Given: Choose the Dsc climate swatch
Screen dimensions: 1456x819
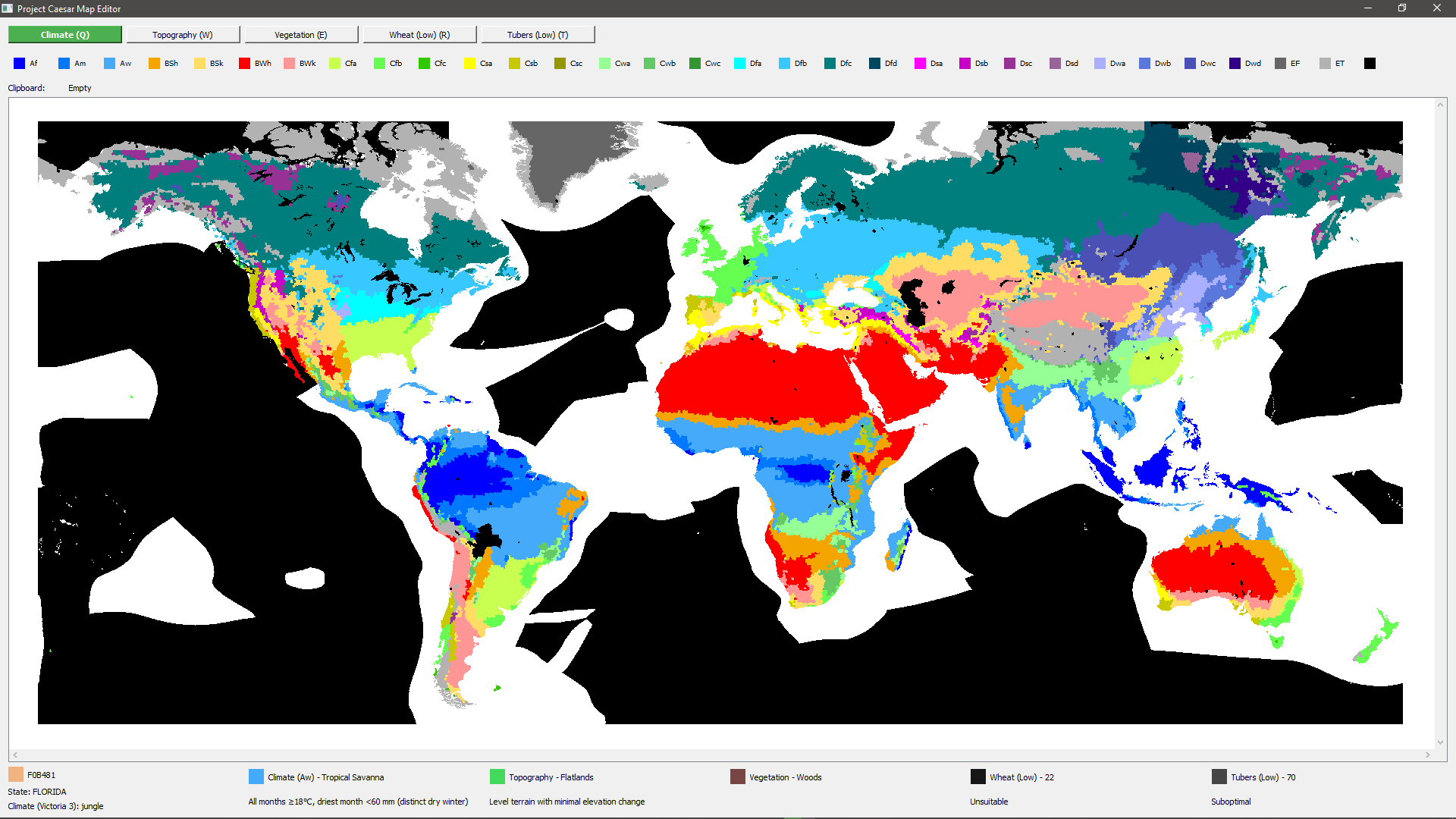Looking at the screenshot, I should (1010, 64).
